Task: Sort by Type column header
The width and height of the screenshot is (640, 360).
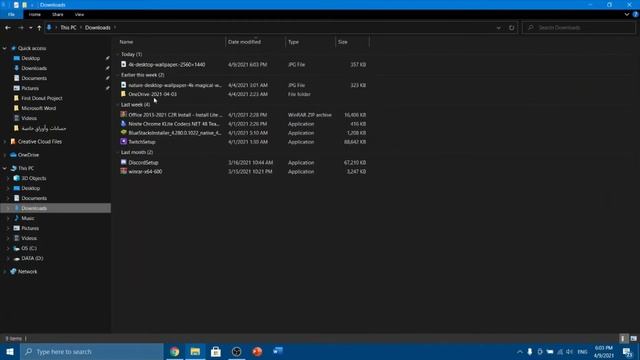Action: click(293, 42)
